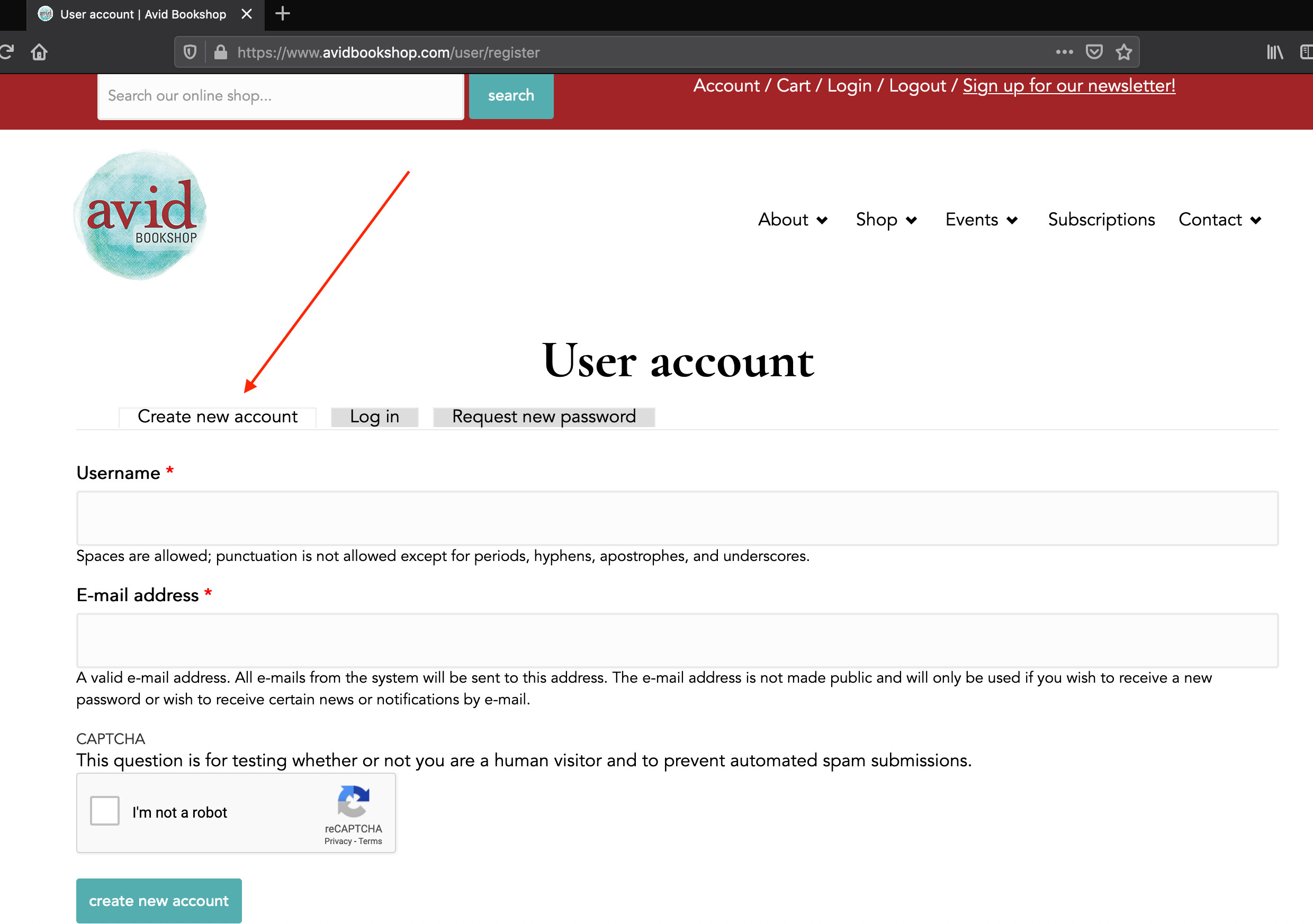Screen dimensions: 1313x924
Task: Open reCAPTCHA Privacy link
Action: pos(337,840)
